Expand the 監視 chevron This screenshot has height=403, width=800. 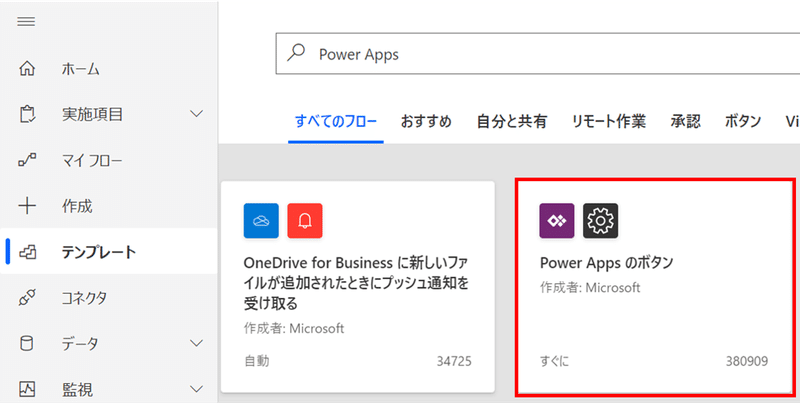click(196, 389)
